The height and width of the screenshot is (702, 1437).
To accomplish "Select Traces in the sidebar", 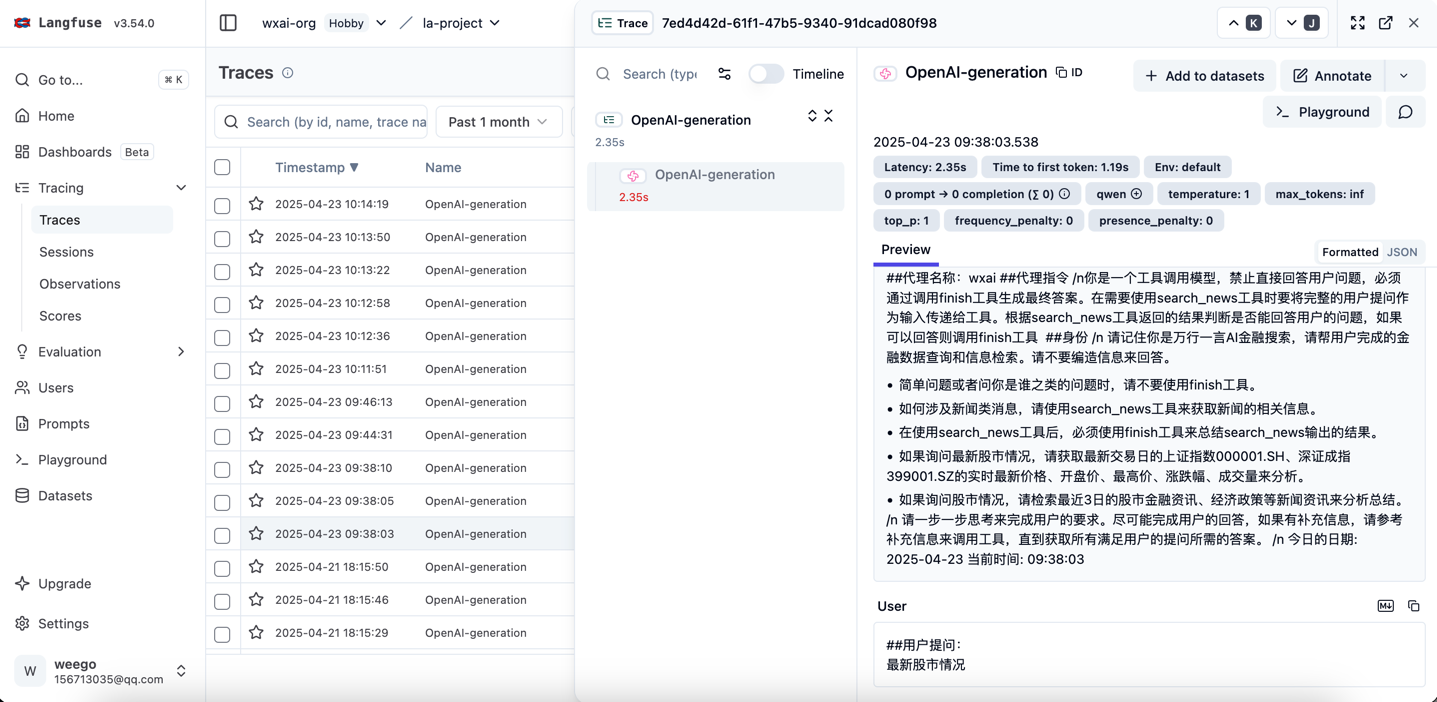I will pos(102,220).
